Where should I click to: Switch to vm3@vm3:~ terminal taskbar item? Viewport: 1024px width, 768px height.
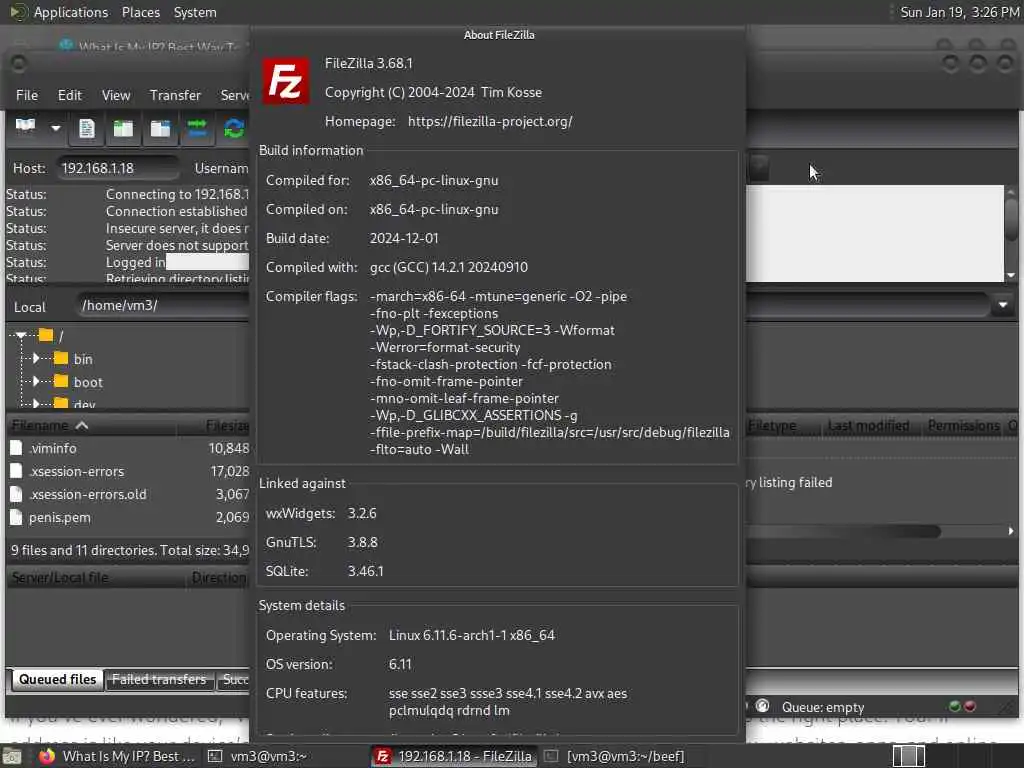pos(257,756)
